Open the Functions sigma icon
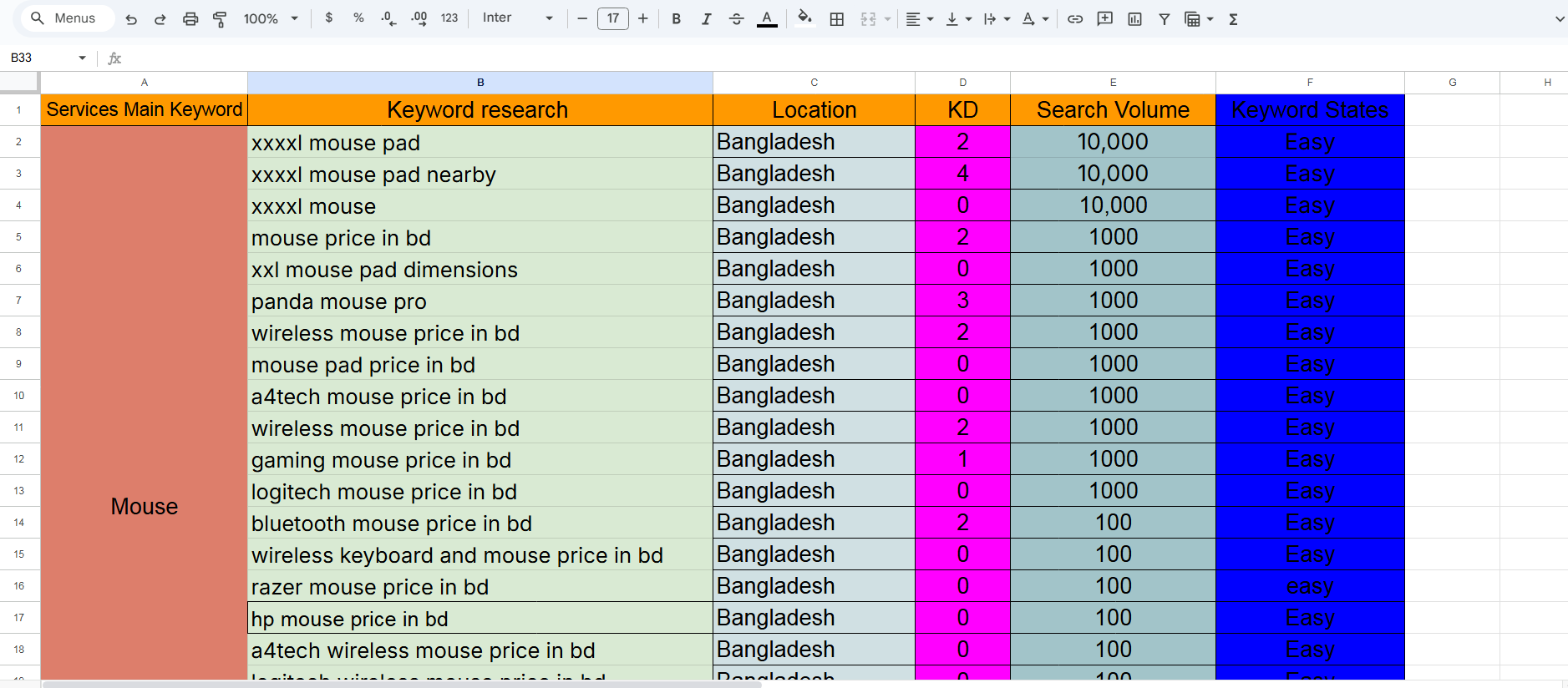This screenshot has height=688, width=1568. tap(1233, 19)
